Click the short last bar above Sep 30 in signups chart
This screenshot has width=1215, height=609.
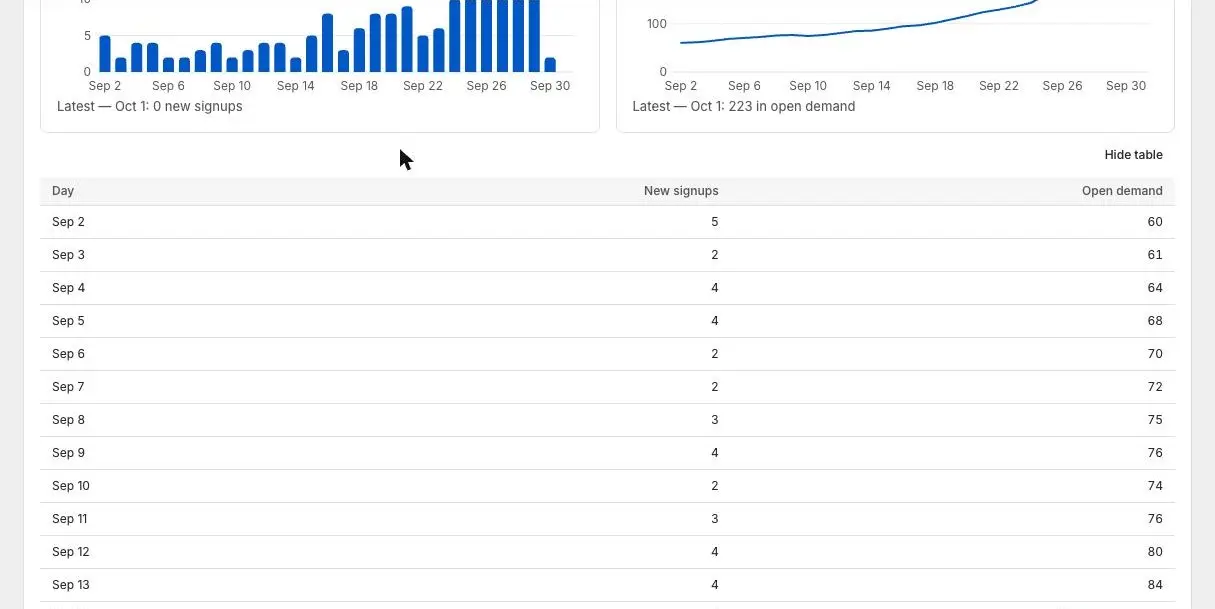coord(550,65)
